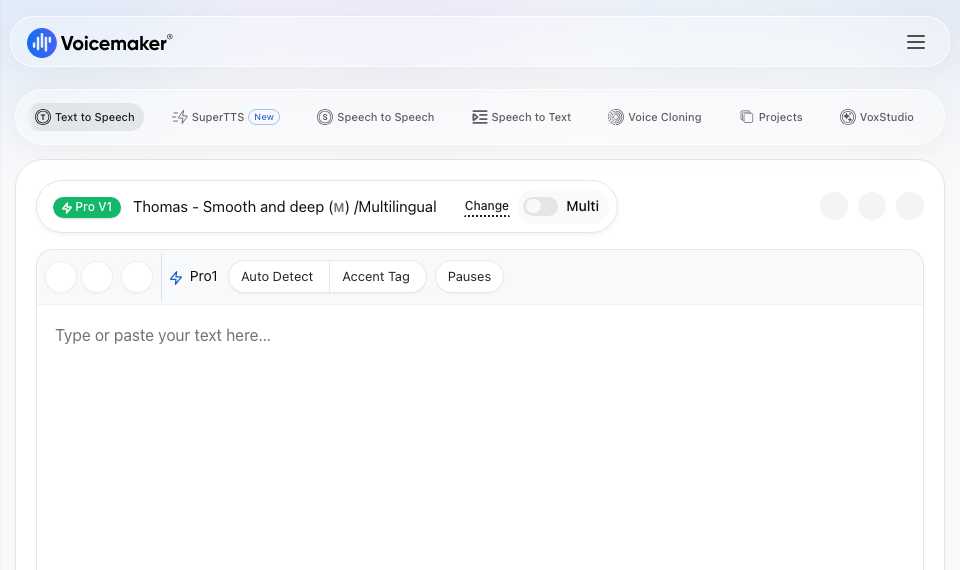This screenshot has width=960, height=570.
Task: Click the Pro1 lightning bolt engine label
Action: tap(193, 277)
